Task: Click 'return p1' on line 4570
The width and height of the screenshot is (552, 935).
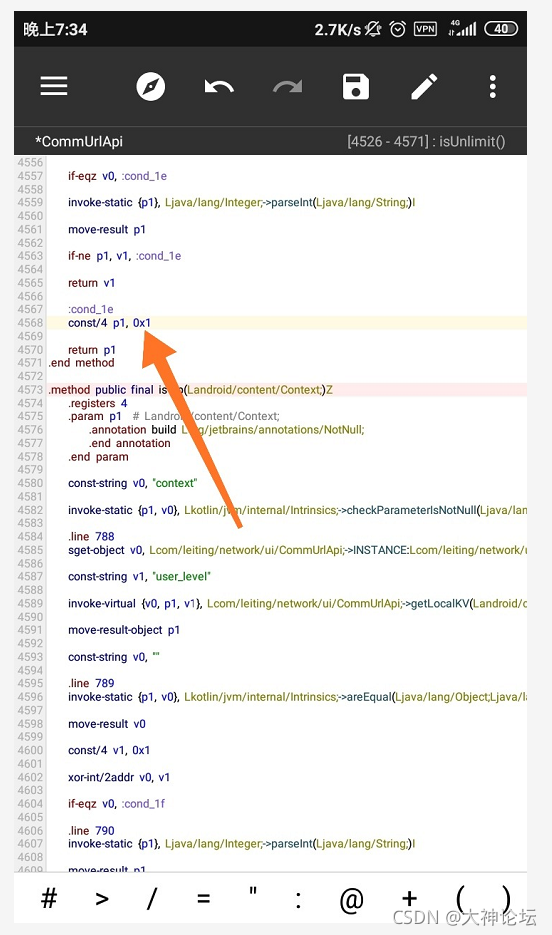Action: pos(91,349)
